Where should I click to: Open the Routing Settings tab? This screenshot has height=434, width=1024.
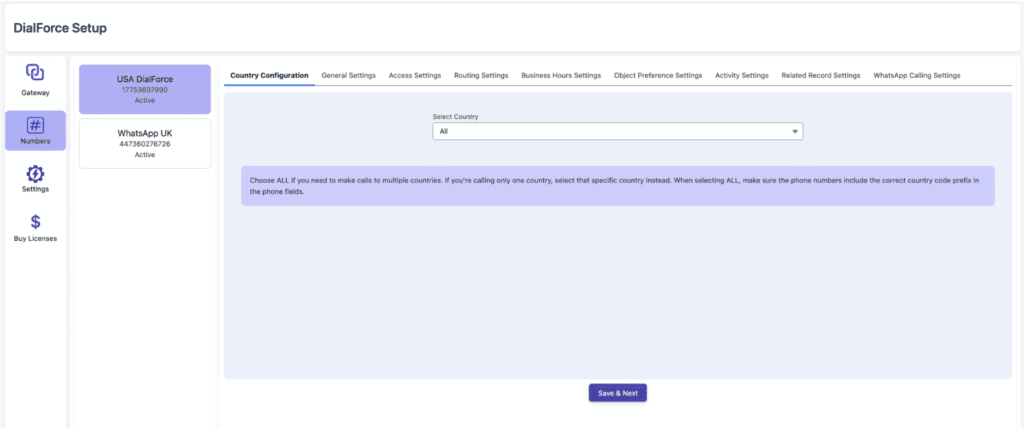pos(481,75)
